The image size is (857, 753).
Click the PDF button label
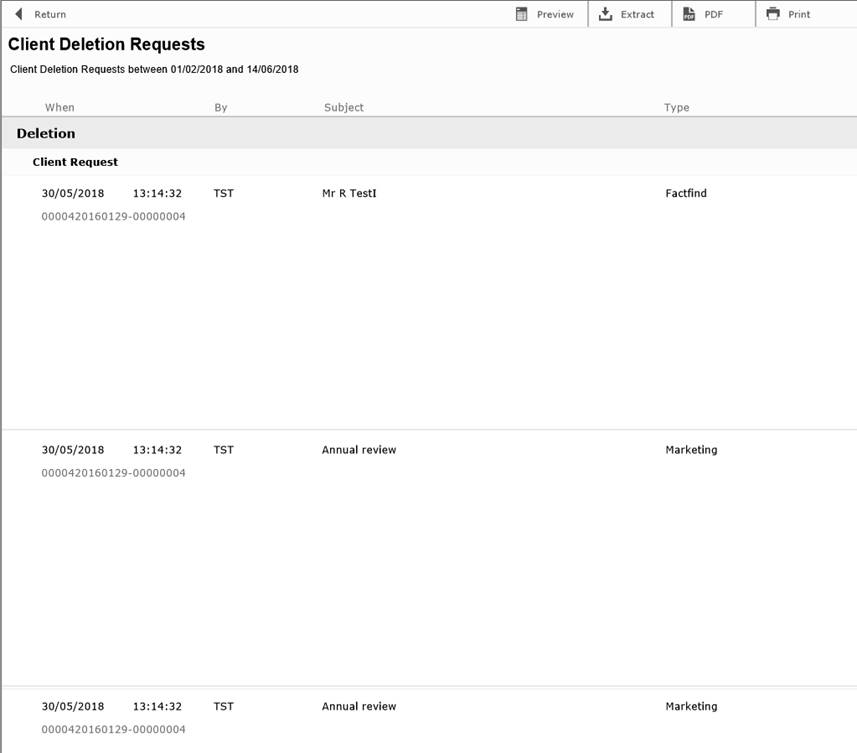tap(713, 15)
